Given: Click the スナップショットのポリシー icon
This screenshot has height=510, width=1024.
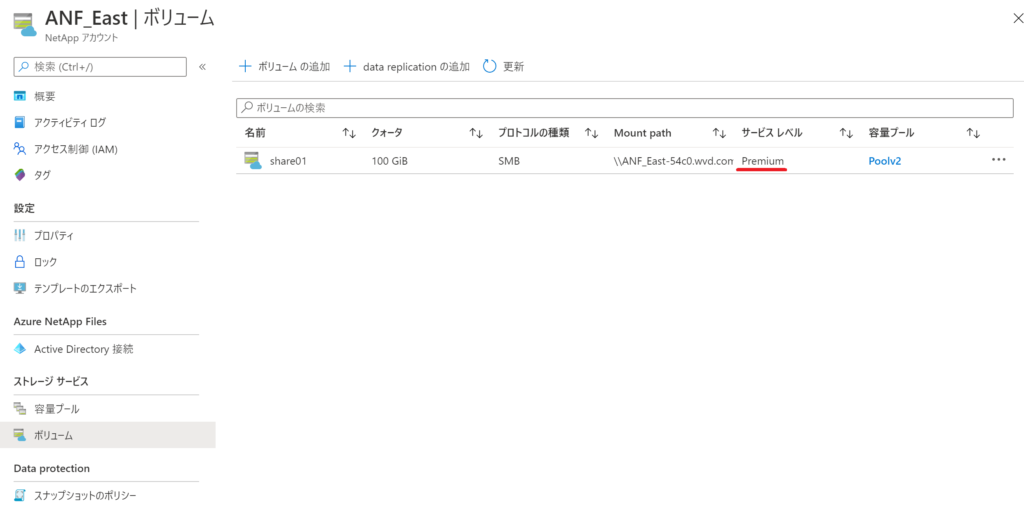Looking at the screenshot, I should (20, 496).
